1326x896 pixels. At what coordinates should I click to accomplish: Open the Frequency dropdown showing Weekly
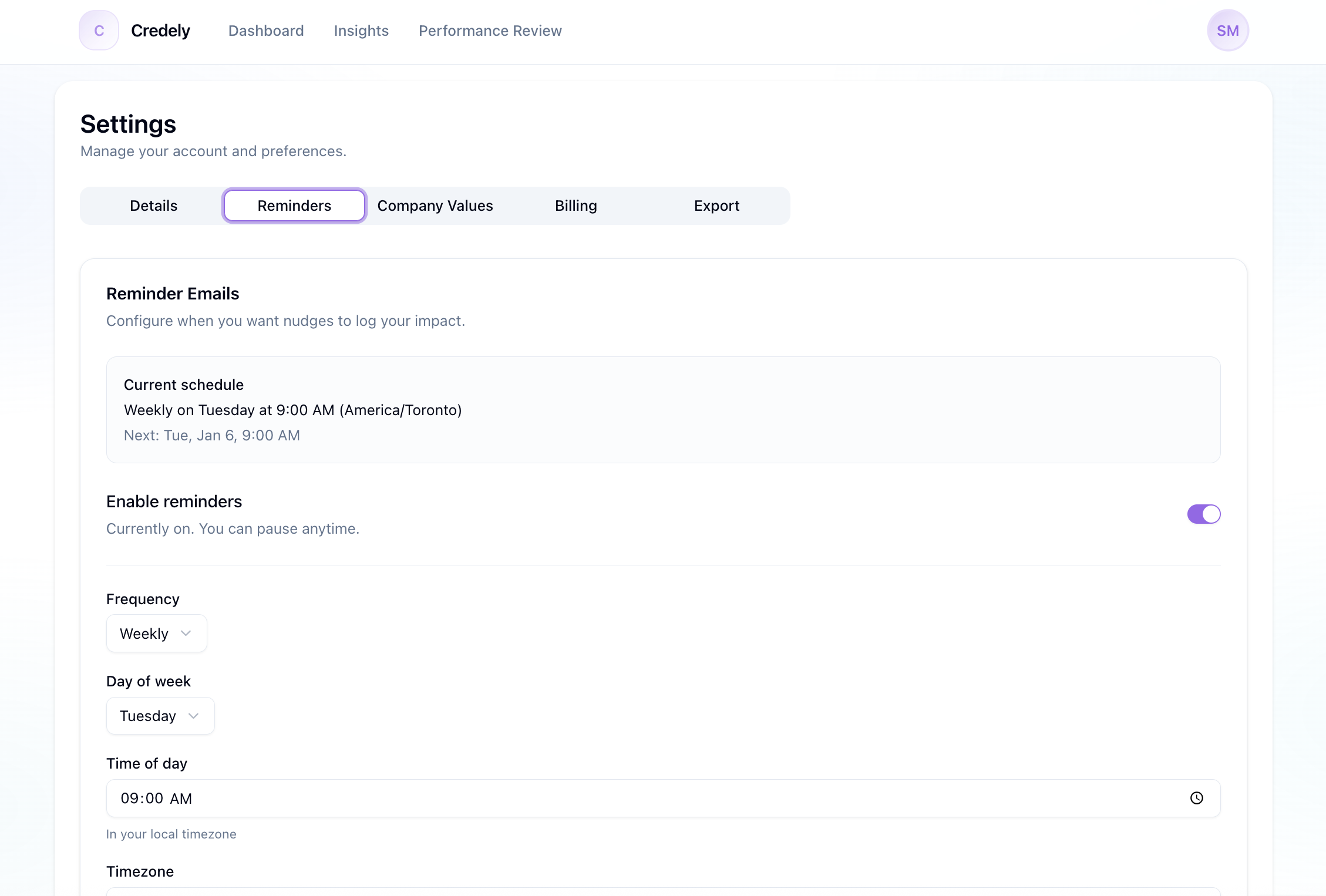pos(156,633)
